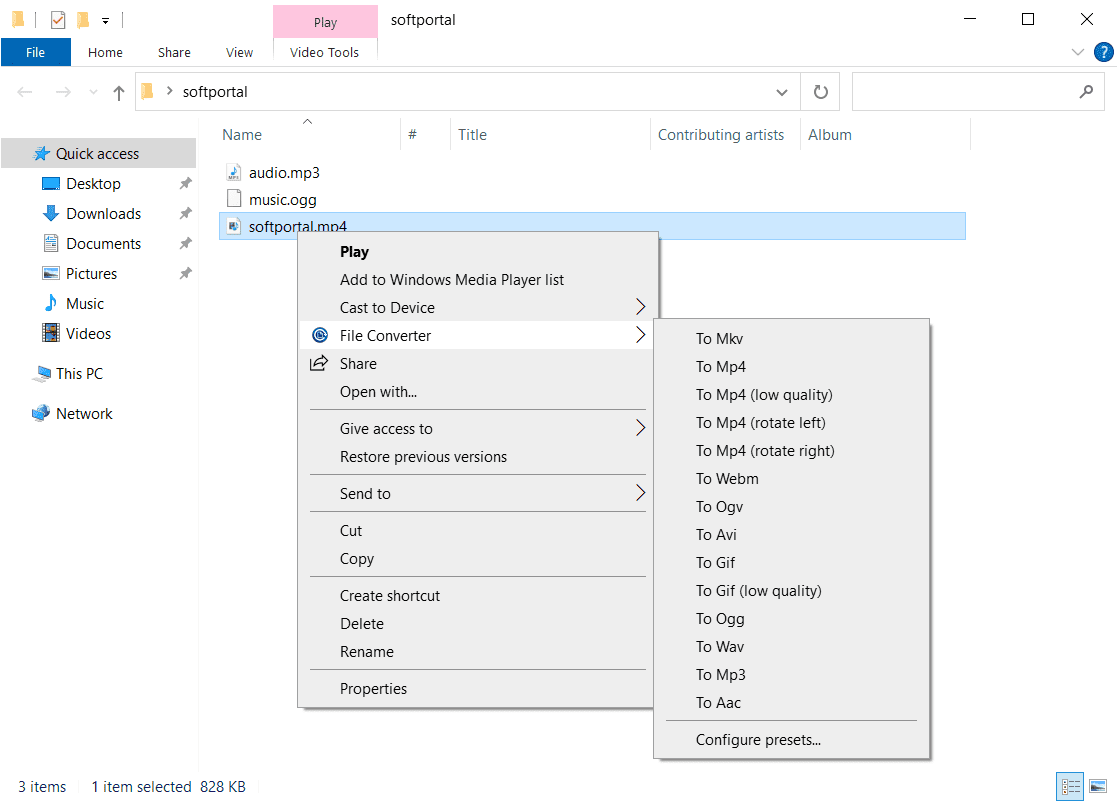Viewport: 1118px width, 802px height.
Task: Click the refresh button beside address bar
Action: [820, 92]
